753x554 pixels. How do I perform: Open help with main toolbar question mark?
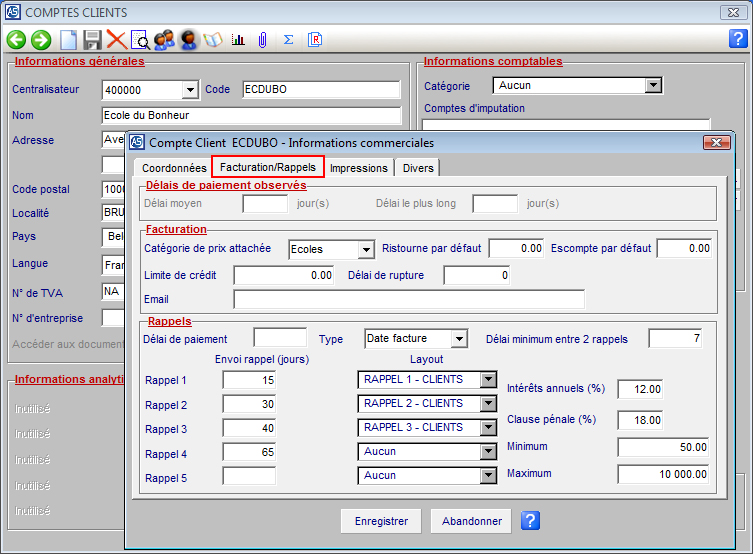pos(738,40)
